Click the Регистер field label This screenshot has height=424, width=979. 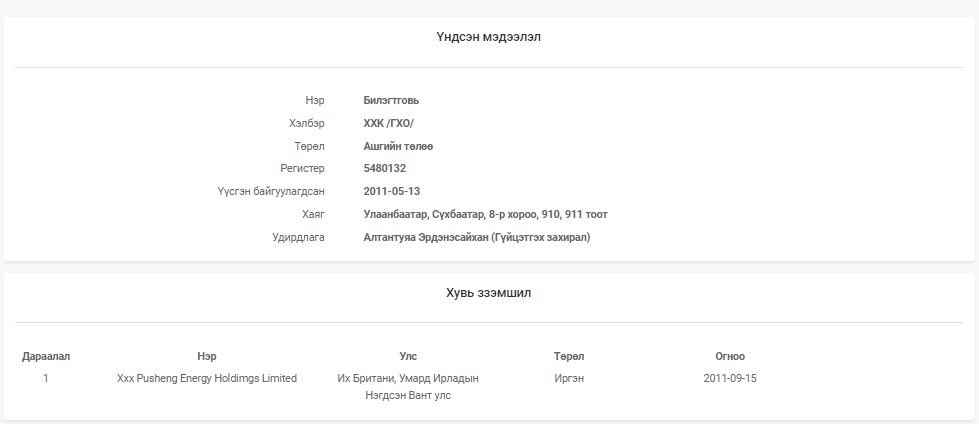coord(302,168)
